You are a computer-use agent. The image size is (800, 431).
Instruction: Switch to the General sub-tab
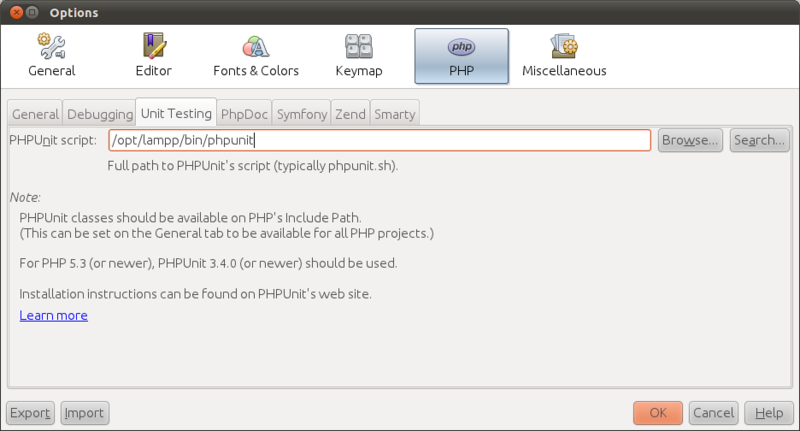(x=35, y=114)
